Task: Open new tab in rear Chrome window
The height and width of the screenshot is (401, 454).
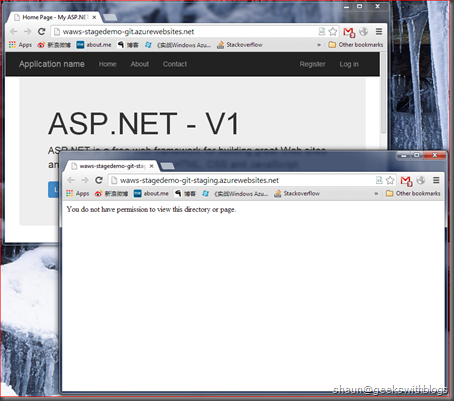Action: (x=110, y=17)
